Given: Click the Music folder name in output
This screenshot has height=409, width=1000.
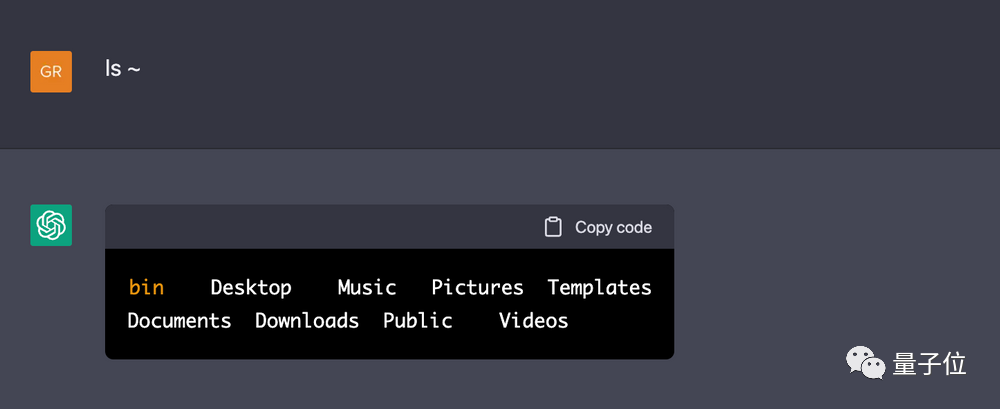Looking at the screenshot, I should (367, 288).
